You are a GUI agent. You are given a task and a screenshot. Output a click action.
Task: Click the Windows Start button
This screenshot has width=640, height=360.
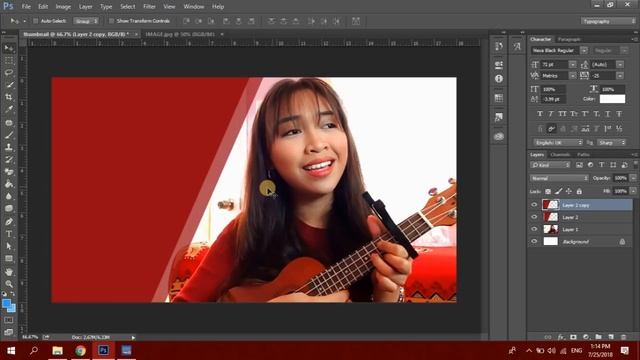[x=11, y=350]
